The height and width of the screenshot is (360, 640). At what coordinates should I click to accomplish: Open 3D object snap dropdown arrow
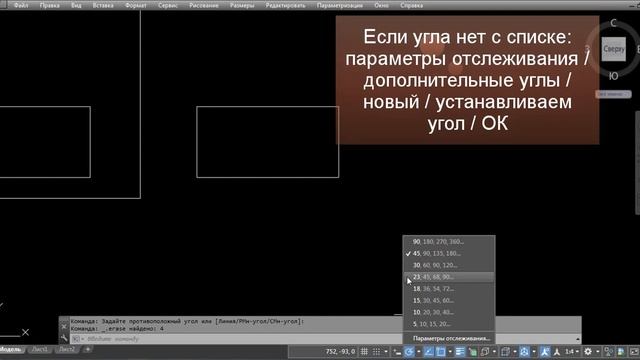pos(515,351)
